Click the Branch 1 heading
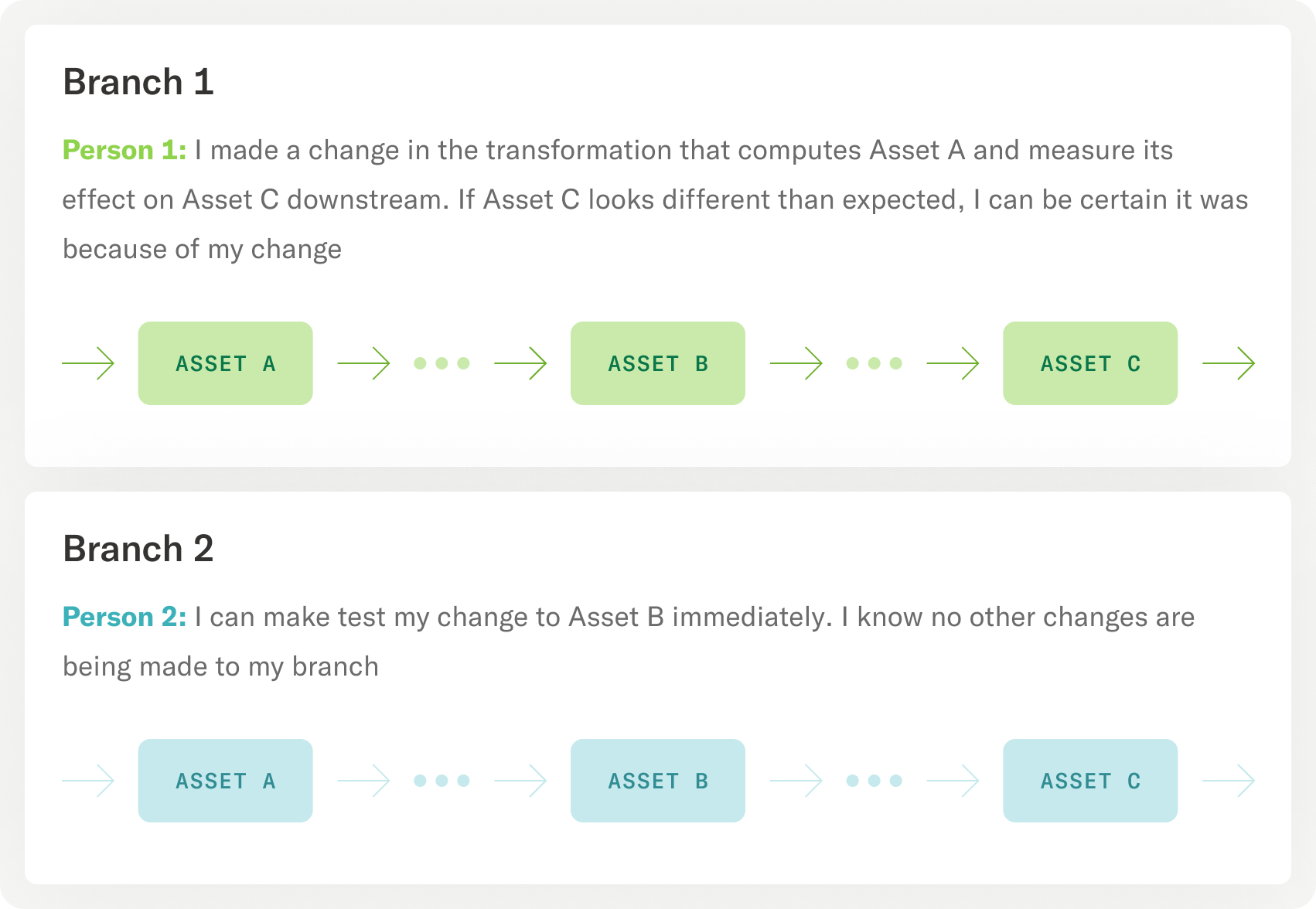The image size is (1316, 909). (x=138, y=82)
